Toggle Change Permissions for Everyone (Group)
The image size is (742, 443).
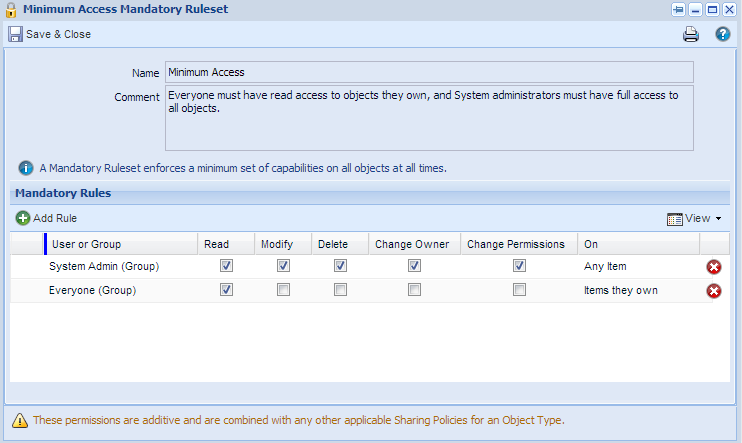[x=519, y=290]
